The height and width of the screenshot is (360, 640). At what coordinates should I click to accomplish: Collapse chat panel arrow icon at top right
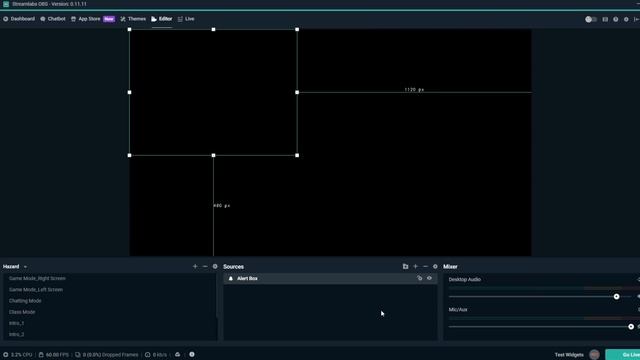[636, 19]
